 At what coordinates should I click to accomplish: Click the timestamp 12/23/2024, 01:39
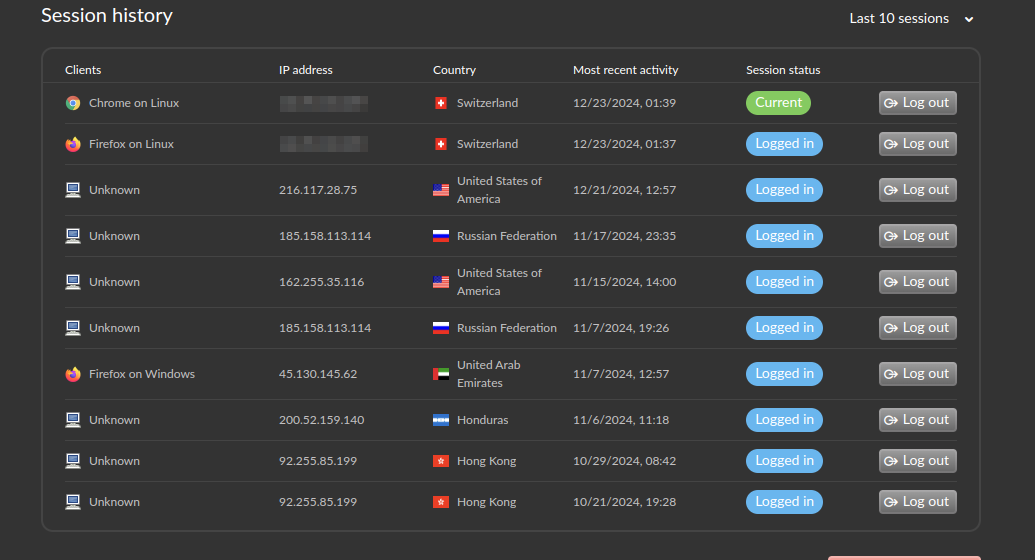(x=624, y=103)
